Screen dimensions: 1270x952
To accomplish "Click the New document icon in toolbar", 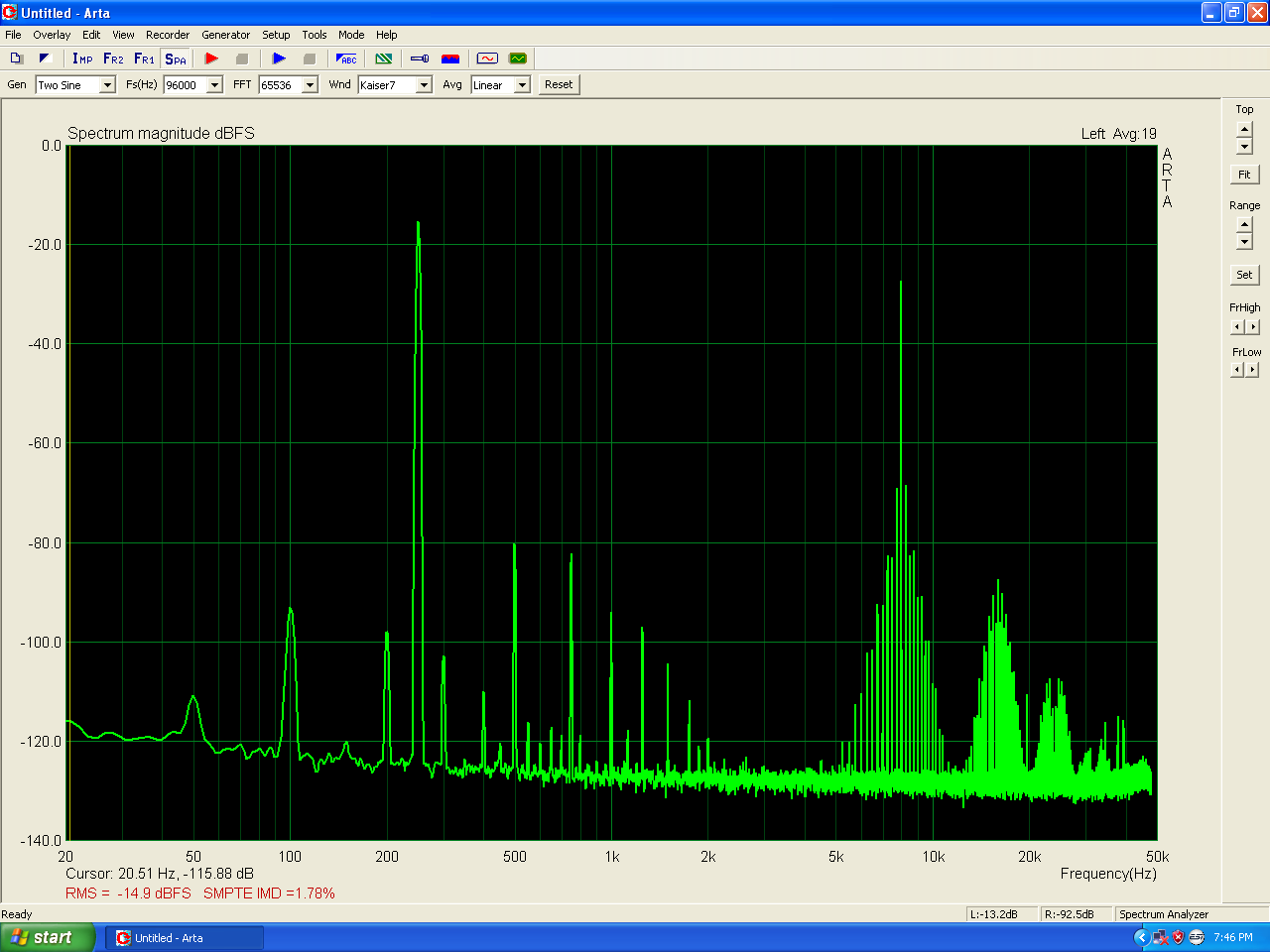I will pos(16,59).
